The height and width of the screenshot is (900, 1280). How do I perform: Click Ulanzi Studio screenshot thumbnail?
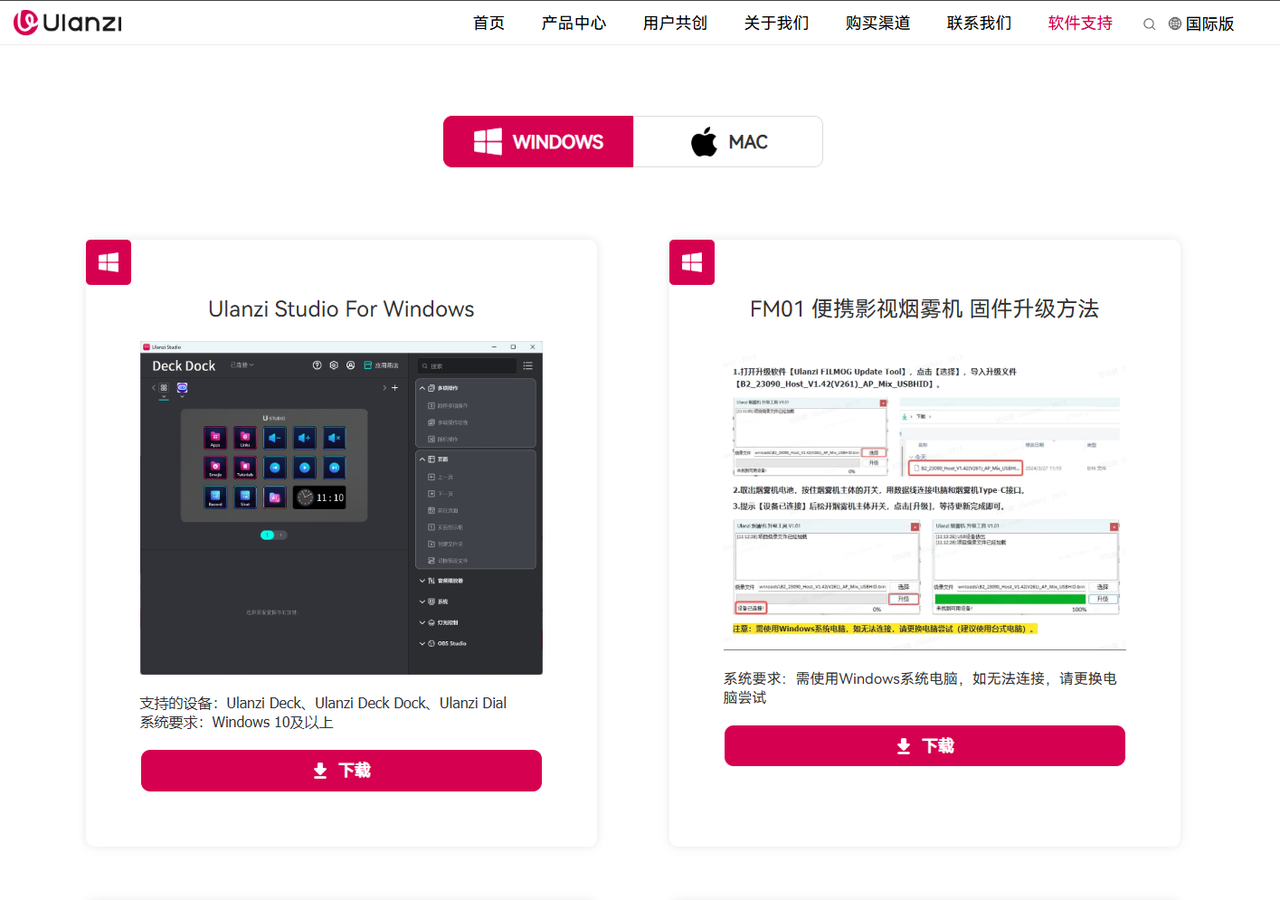[x=341, y=508]
